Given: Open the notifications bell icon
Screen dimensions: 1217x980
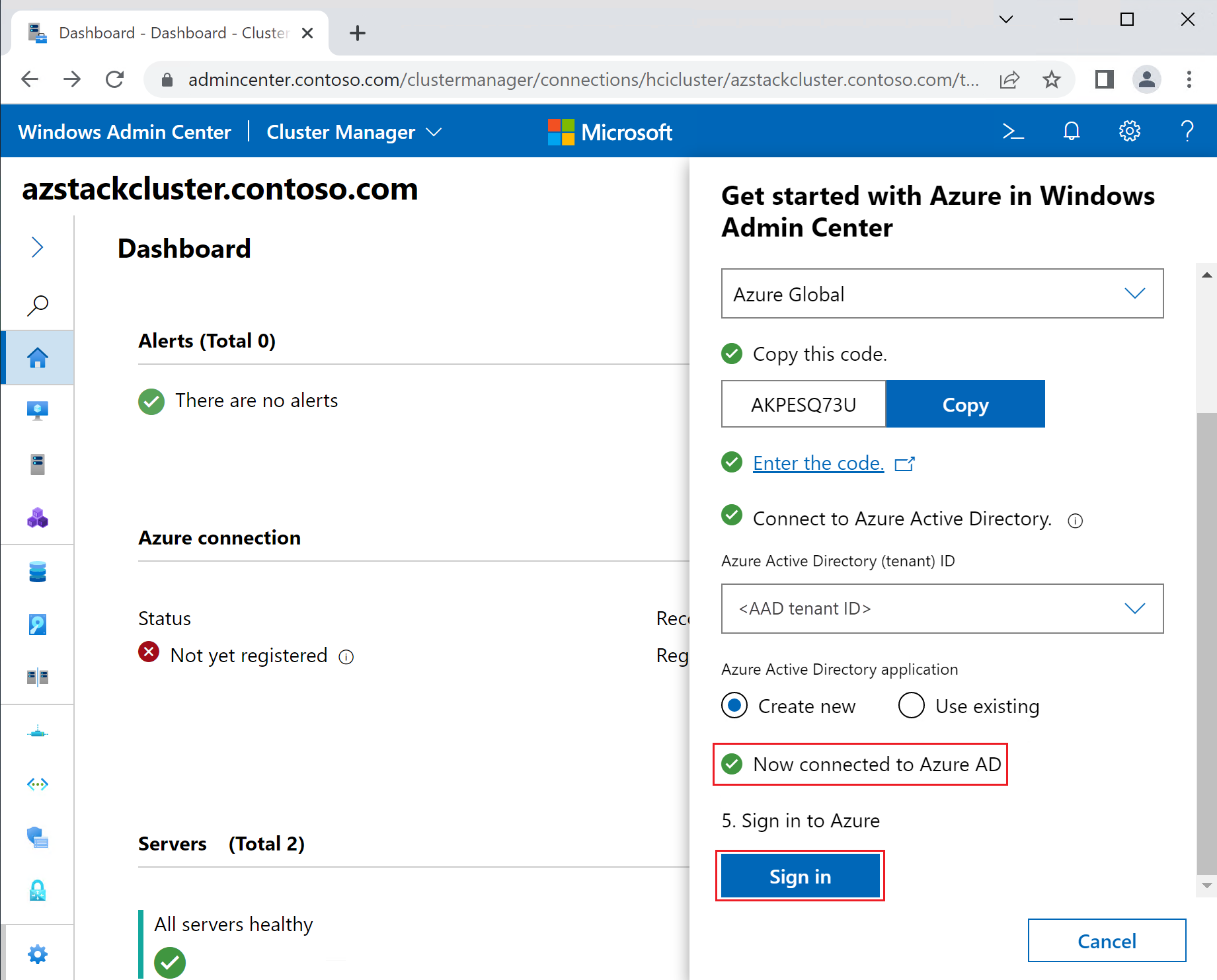Looking at the screenshot, I should [1072, 132].
